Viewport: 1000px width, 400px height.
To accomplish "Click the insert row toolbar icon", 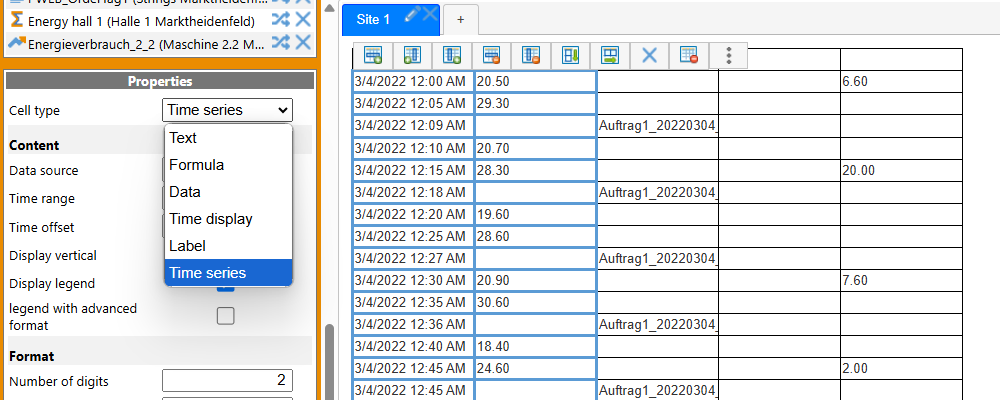I will (x=373, y=55).
